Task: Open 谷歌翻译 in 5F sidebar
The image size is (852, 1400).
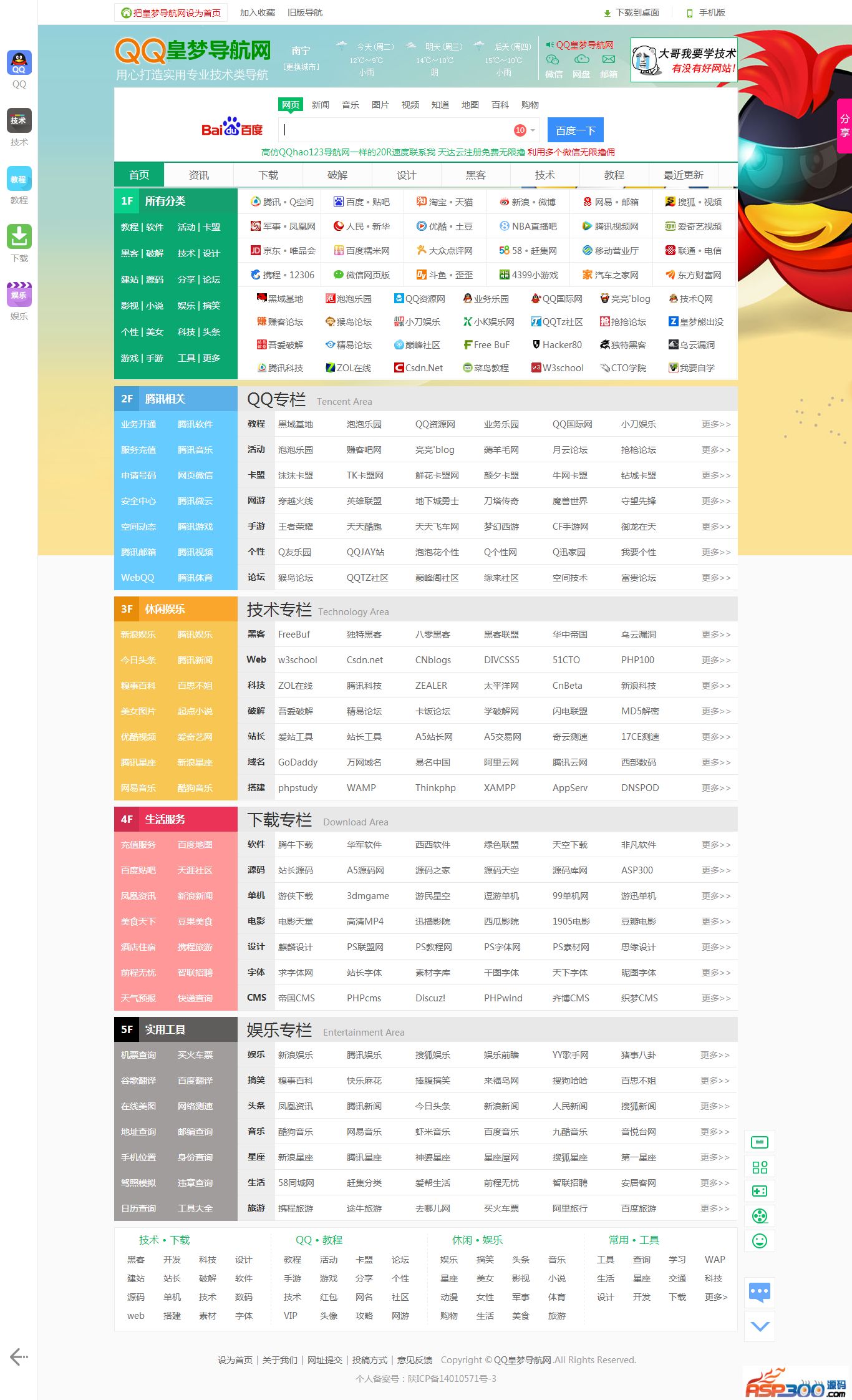Action: coord(138,1081)
